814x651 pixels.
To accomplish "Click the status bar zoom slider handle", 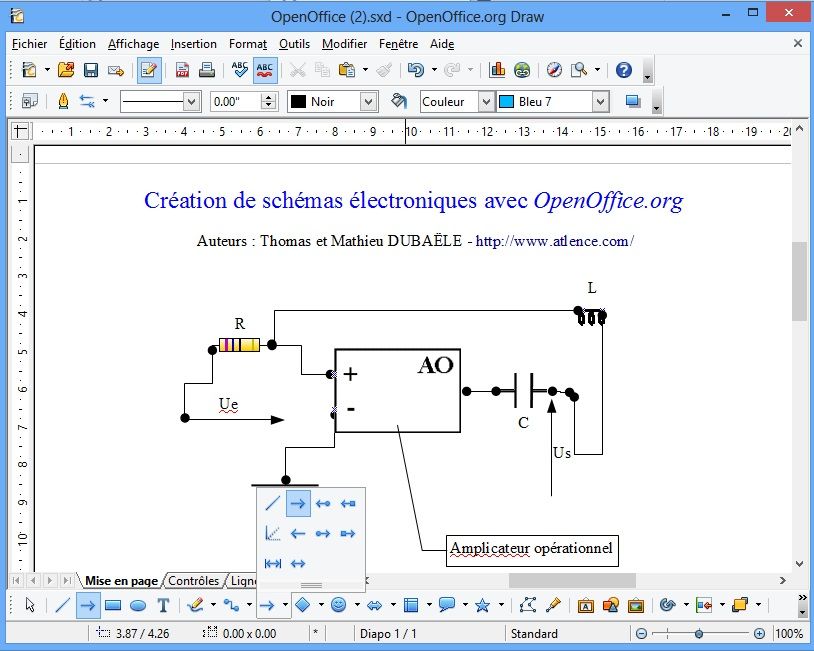I will pos(699,633).
